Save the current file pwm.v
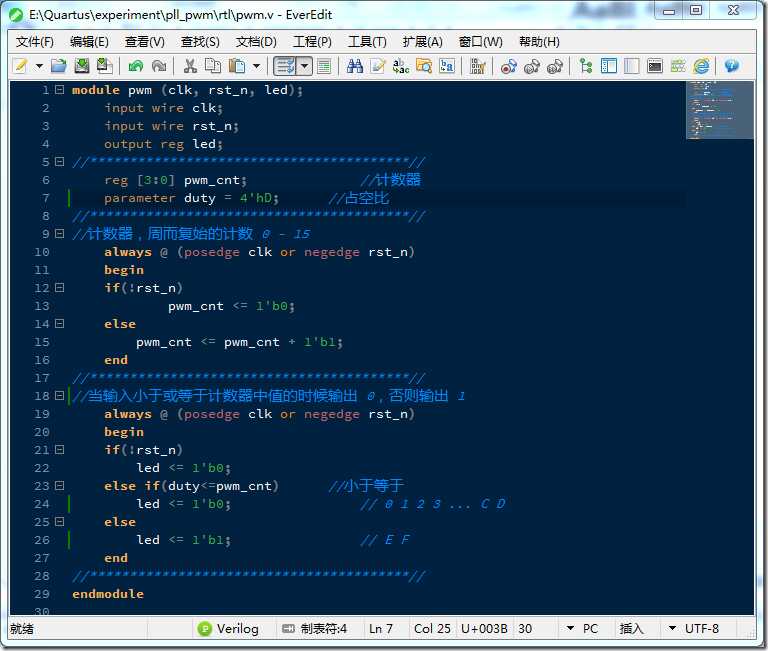Image resolution: width=768 pixels, height=651 pixels. pos(81,66)
